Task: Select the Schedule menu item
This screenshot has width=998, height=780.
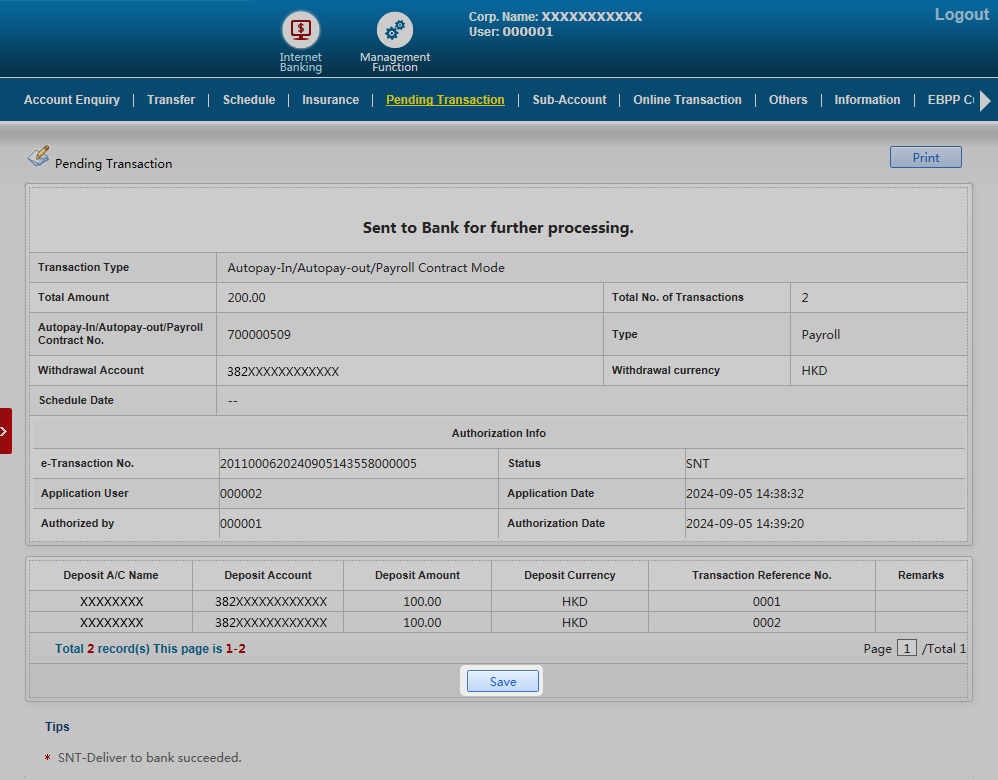Action: click(x=249, y=100)
